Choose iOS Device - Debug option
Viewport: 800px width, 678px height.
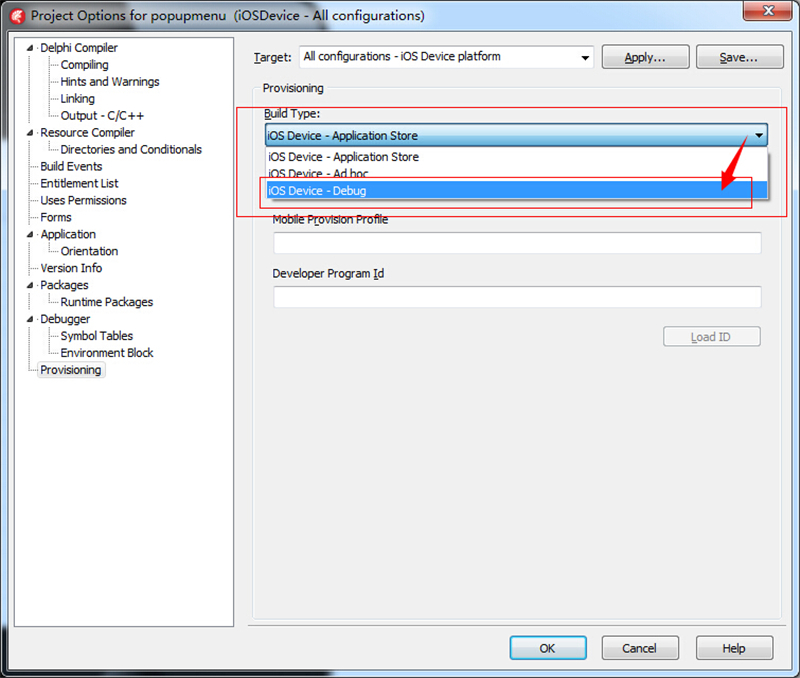point(516,190)
